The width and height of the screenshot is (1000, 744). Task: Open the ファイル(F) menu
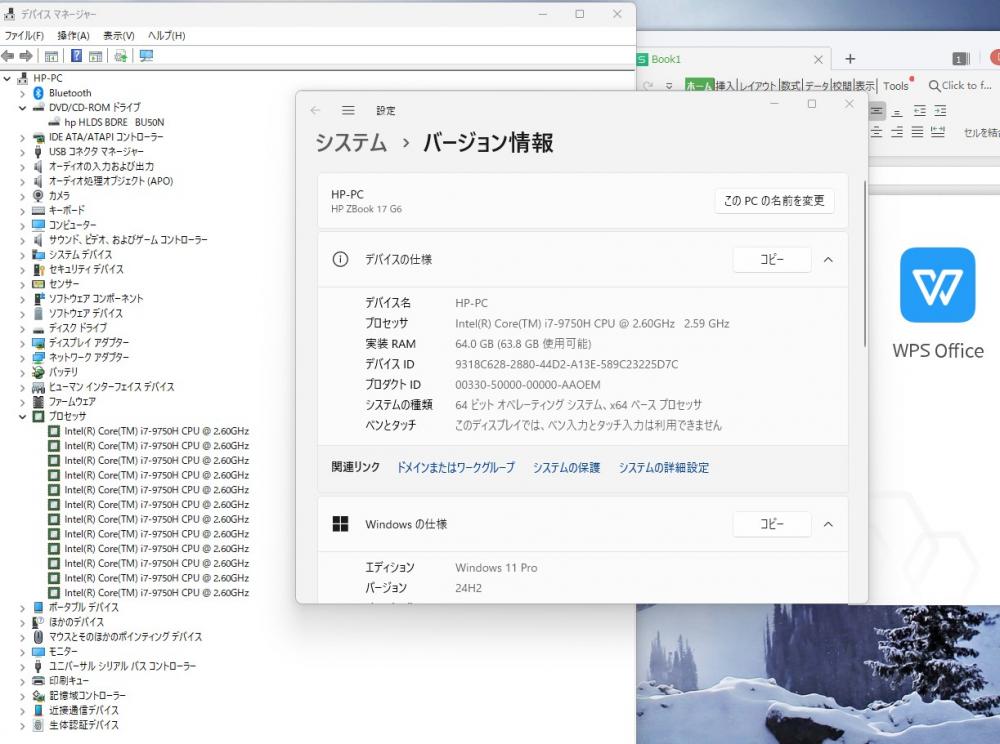tap(24, 36)
